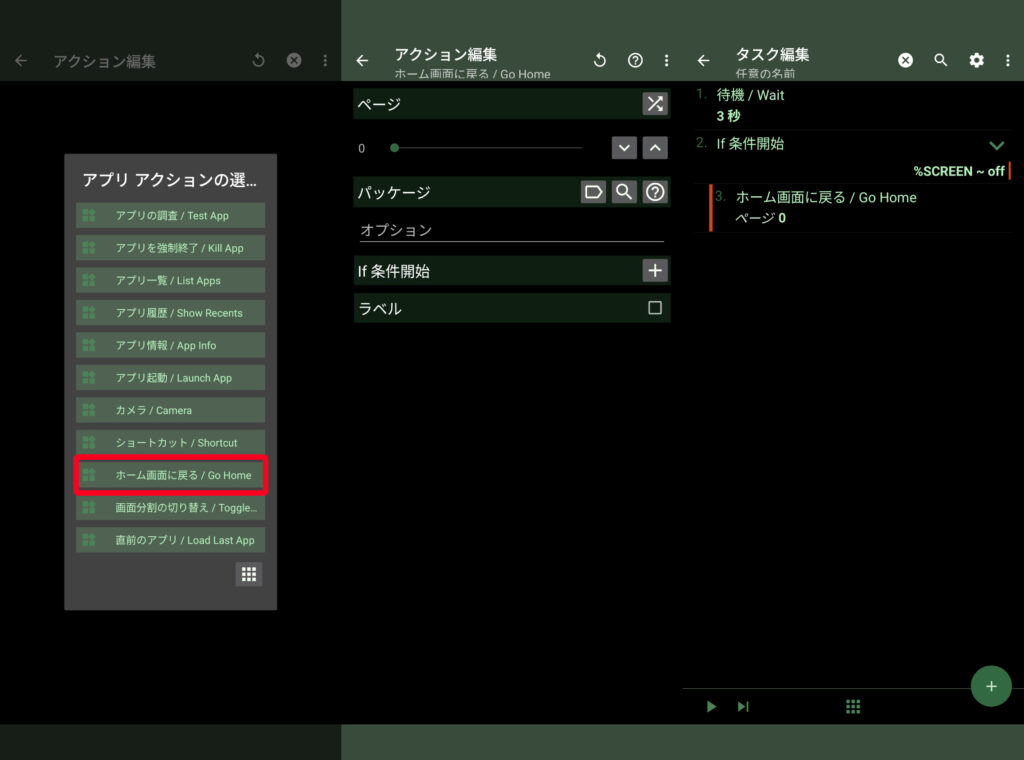Collapse the If 条件開始 block chevron

tap(996, 145)
